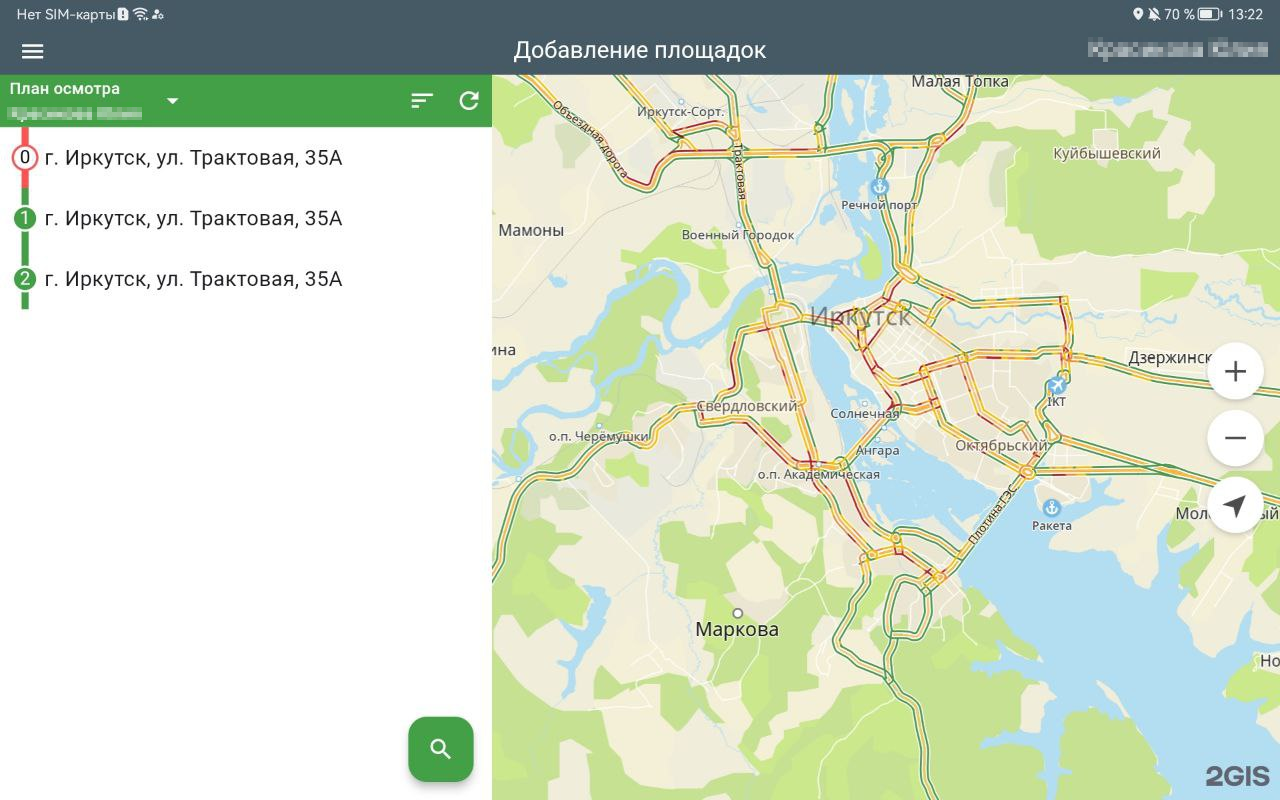Click the green circle marker numbered 2
This screenshot has height=800, width=1280.
tap(25, 279)
